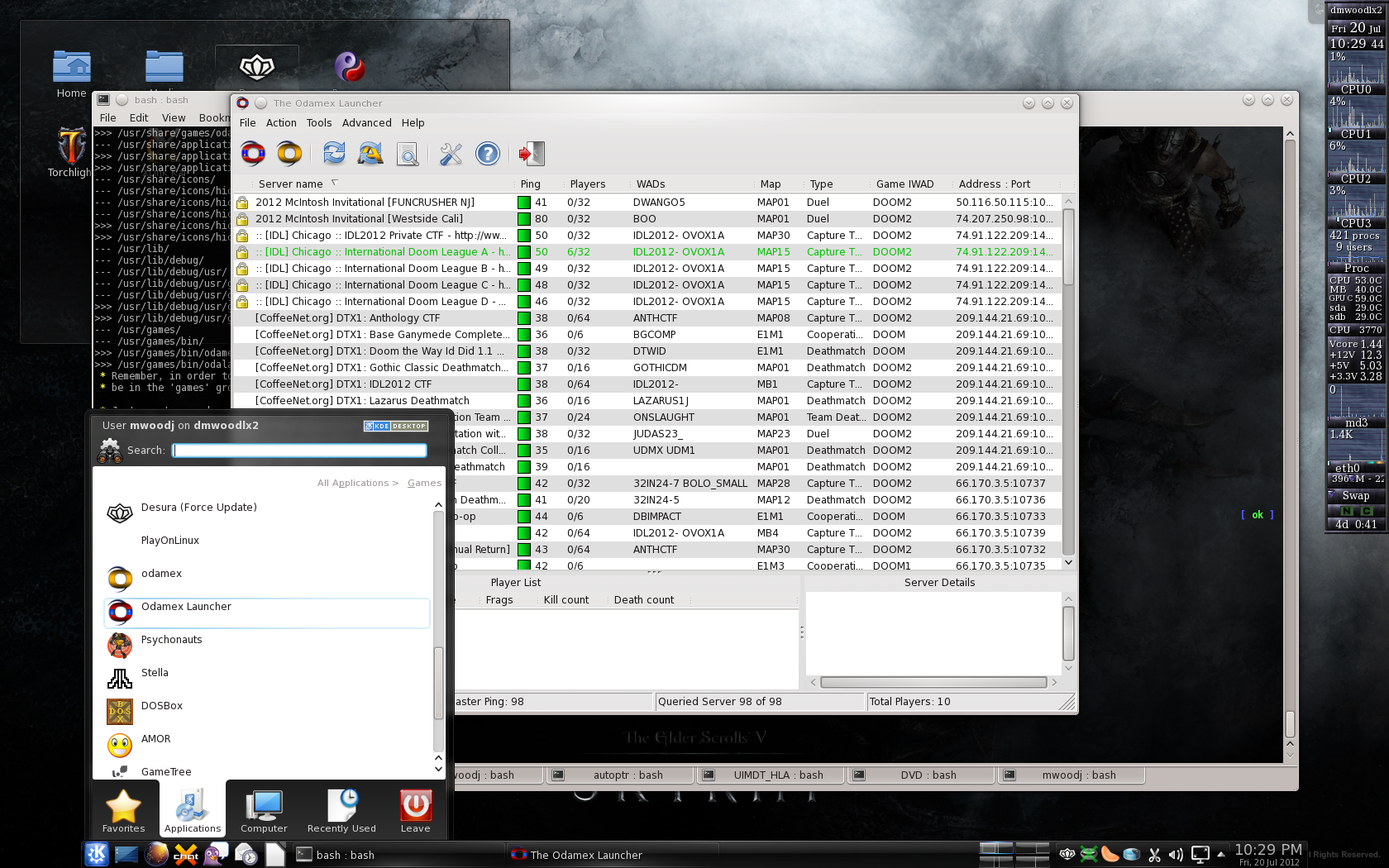Sort server list by Server name header
The image size is (1389, 868).
click(x=291, y=184)
